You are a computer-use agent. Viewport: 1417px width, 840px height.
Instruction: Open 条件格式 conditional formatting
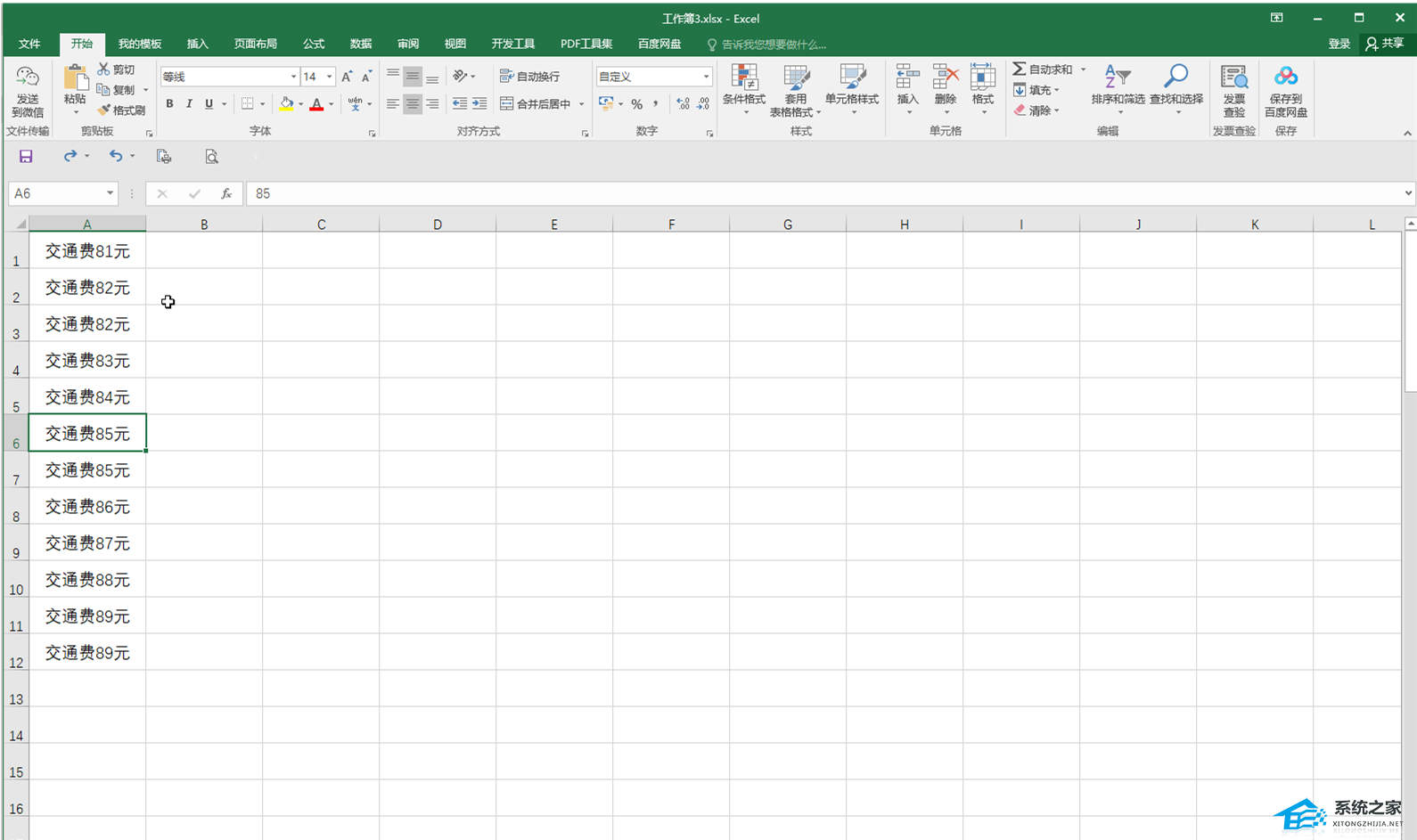point(744,89)
